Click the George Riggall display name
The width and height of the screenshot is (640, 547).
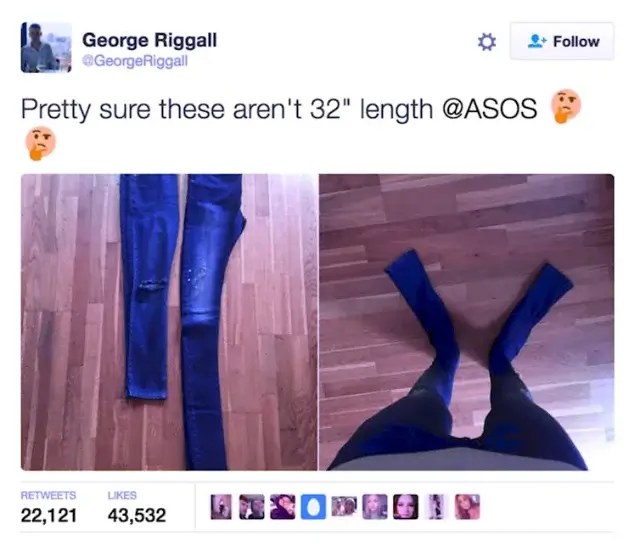pos(149,40)
